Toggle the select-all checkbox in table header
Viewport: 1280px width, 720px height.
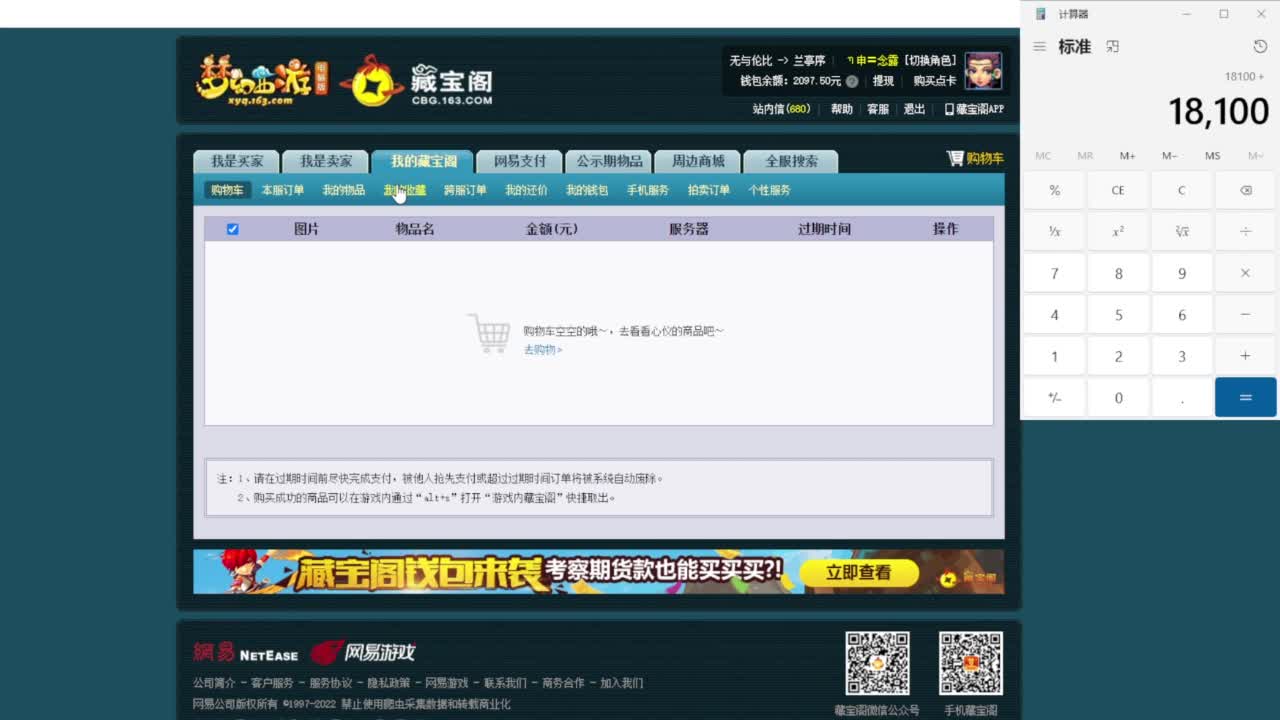click(x=232, y=229)
